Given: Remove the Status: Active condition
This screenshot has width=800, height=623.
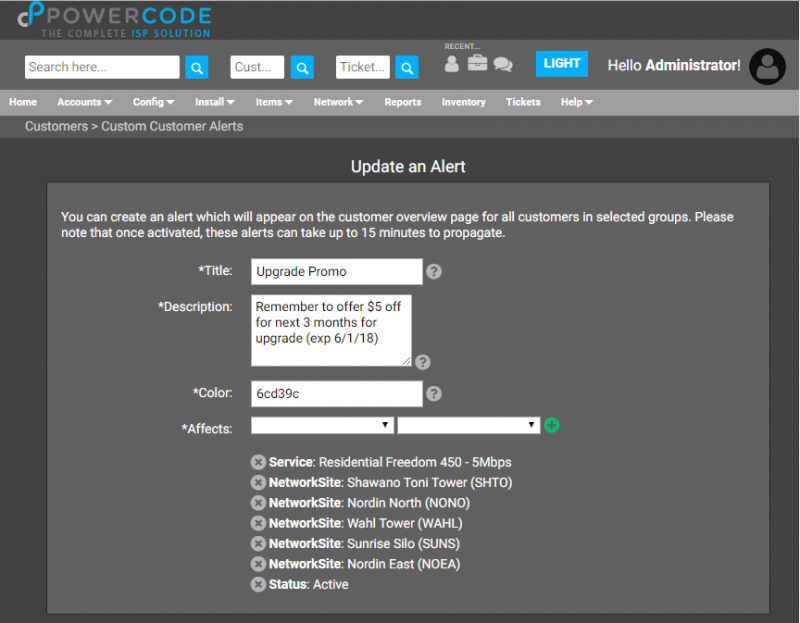Looking at the screenshot, I should [x=258, y=584].
